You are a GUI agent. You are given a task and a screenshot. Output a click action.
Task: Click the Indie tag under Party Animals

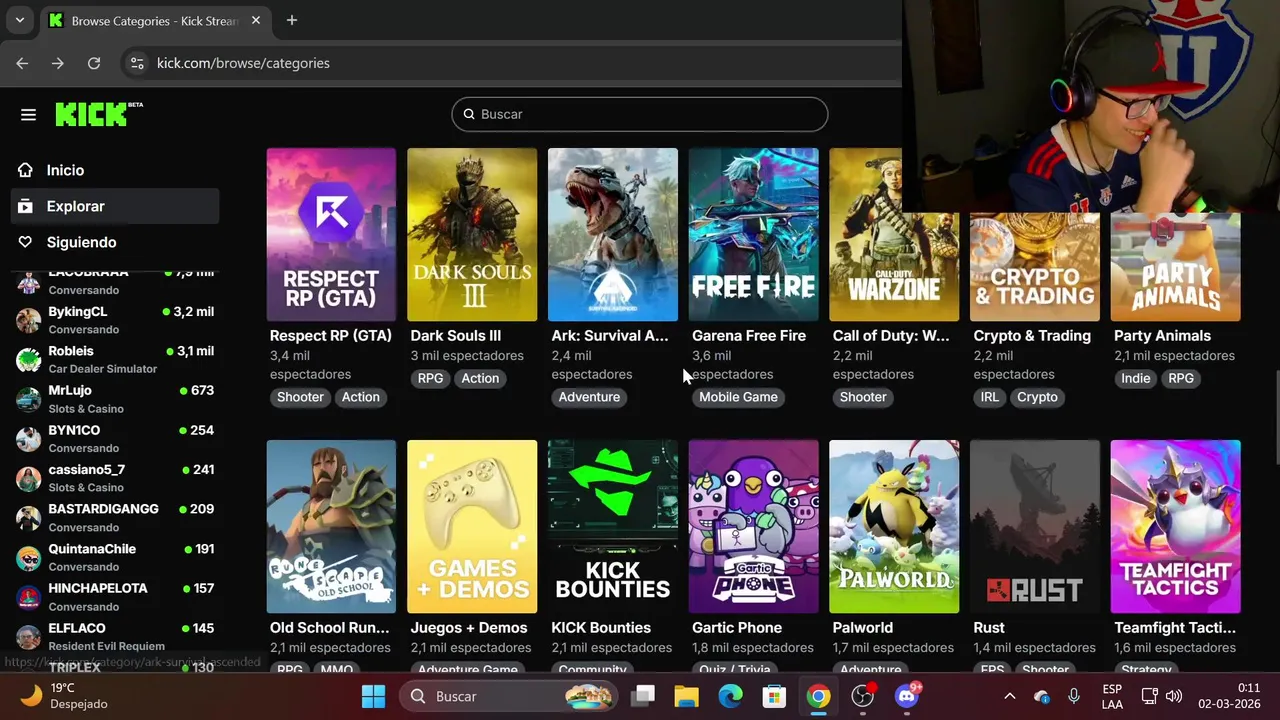click(x=1136, y=378)
